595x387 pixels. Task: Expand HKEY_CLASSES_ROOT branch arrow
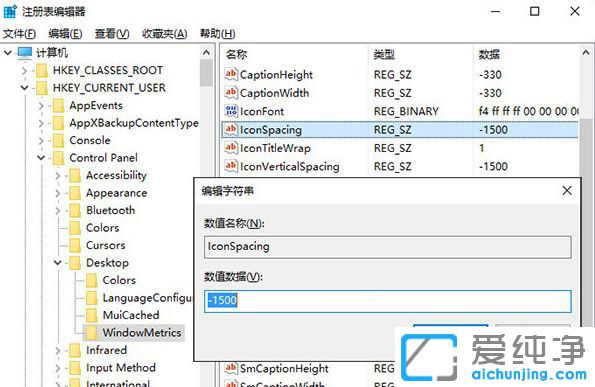(24, 71)
